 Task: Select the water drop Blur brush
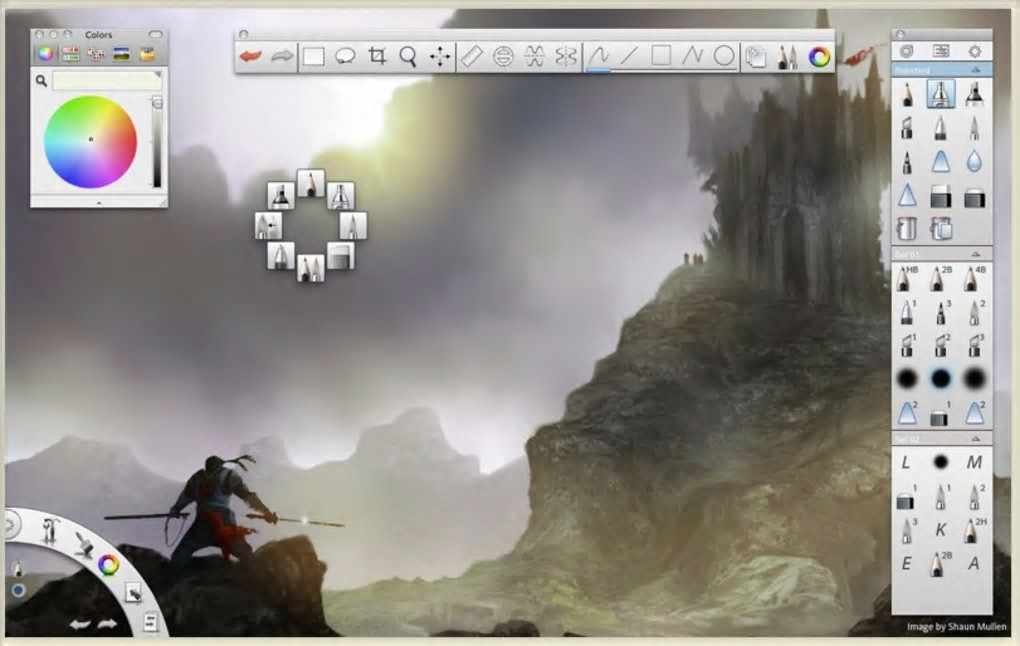974,161
